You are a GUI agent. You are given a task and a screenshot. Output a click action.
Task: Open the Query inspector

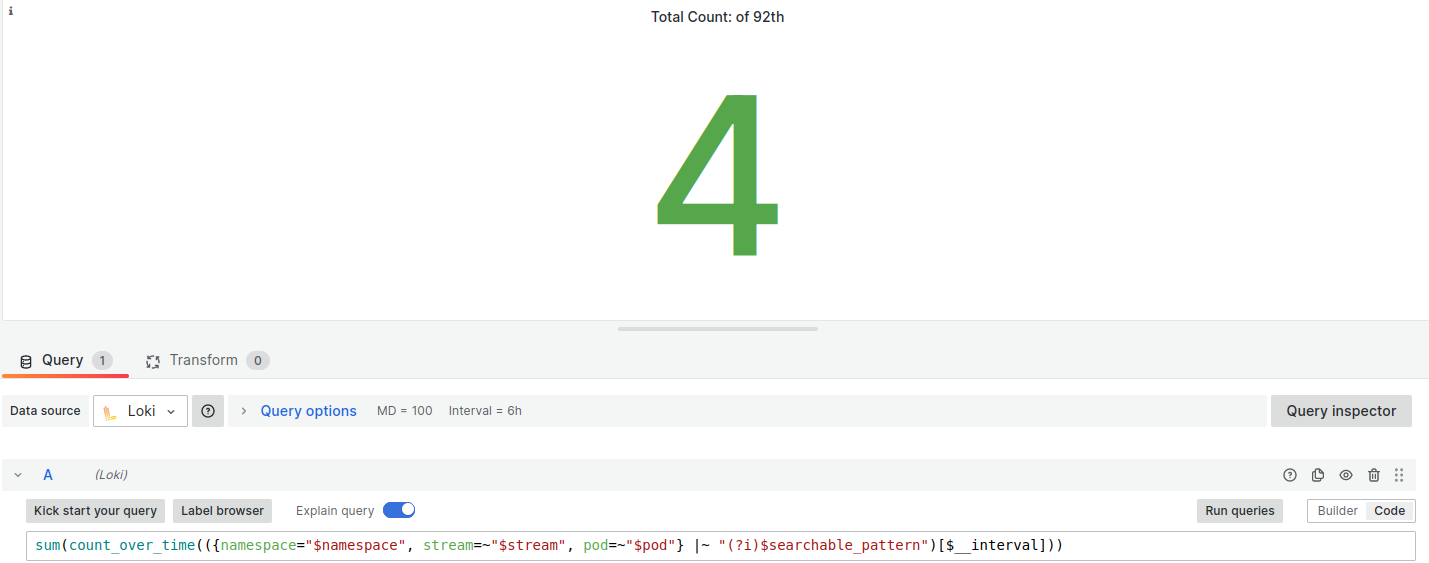pyautogui.click(x=1341, y=411)
